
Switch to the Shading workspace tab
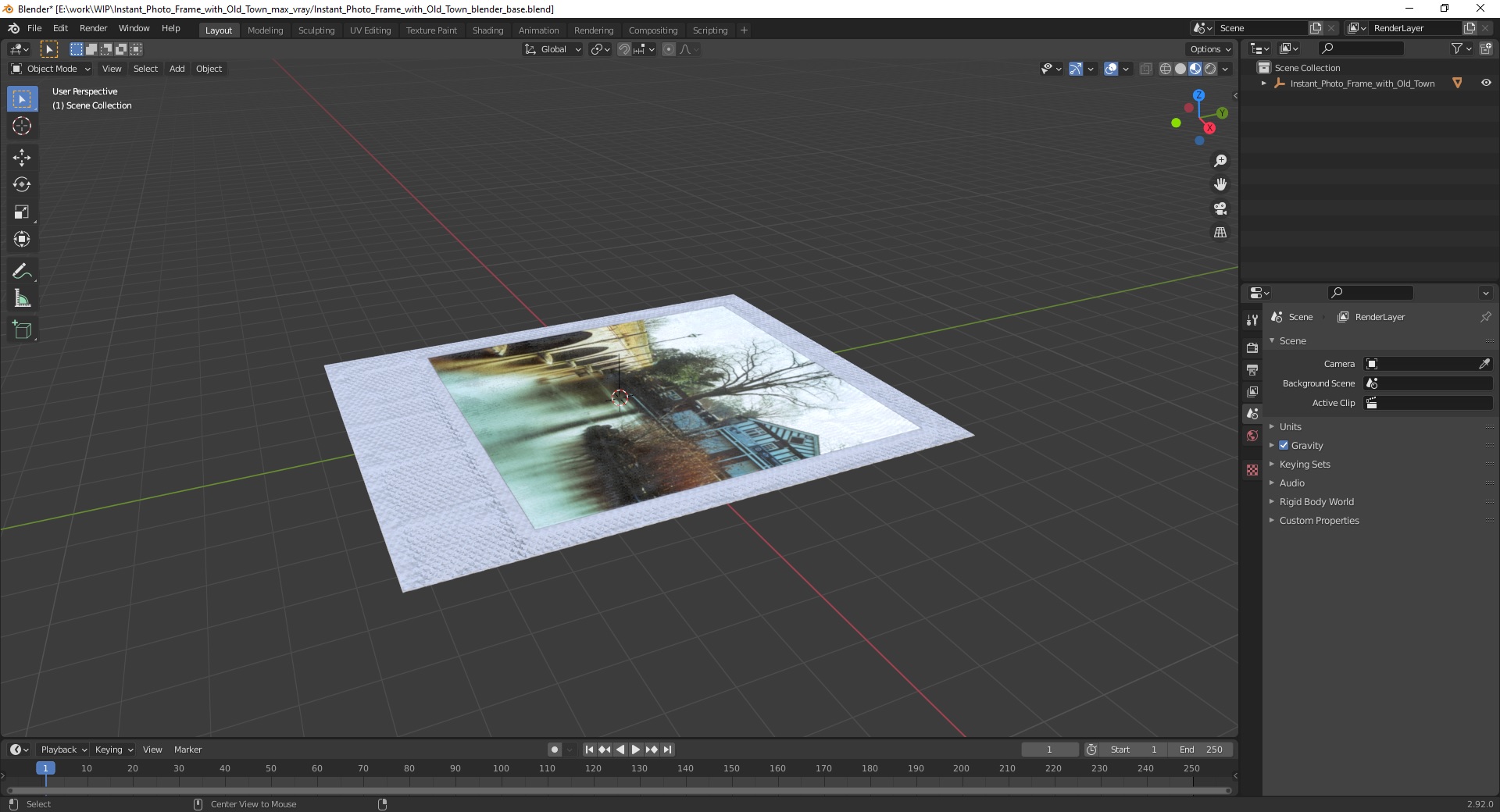point(487,30)
